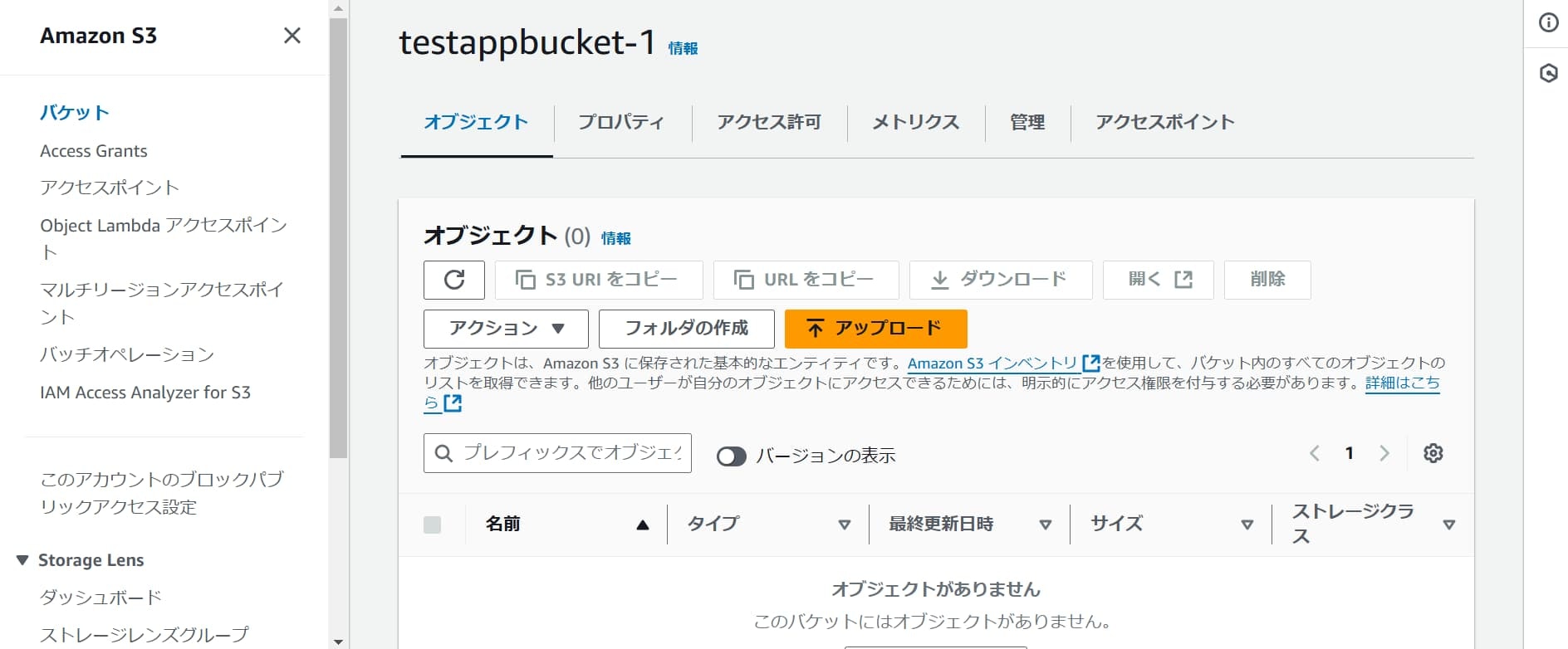Open バッチオペレーション in the sidebar
This screenshot has width=1568, height=649.
[127, 355]
